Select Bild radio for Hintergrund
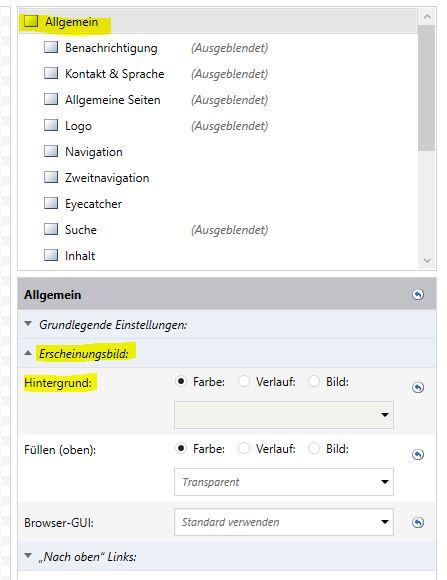447x580 pixels. click(314, 381)
